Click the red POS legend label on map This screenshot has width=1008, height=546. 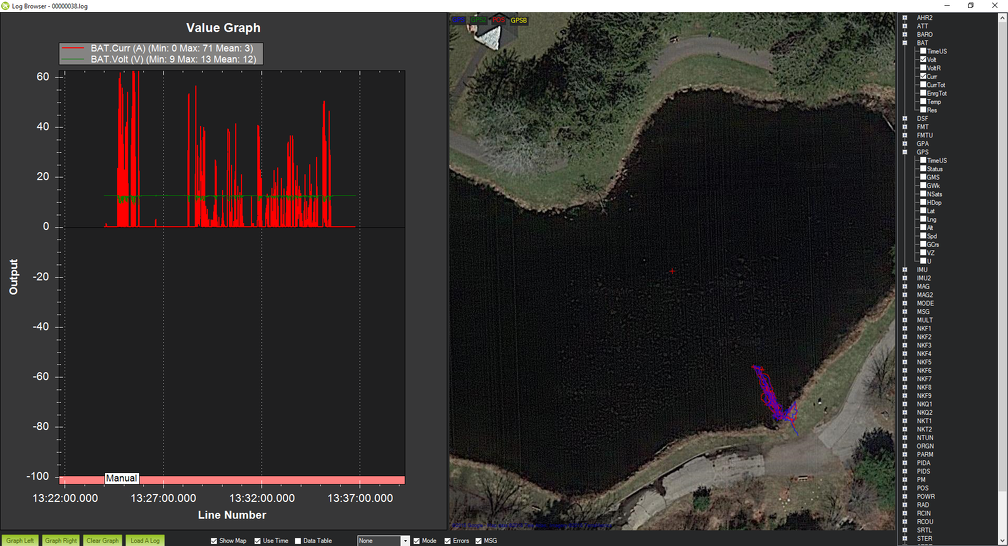click(499, 19)
